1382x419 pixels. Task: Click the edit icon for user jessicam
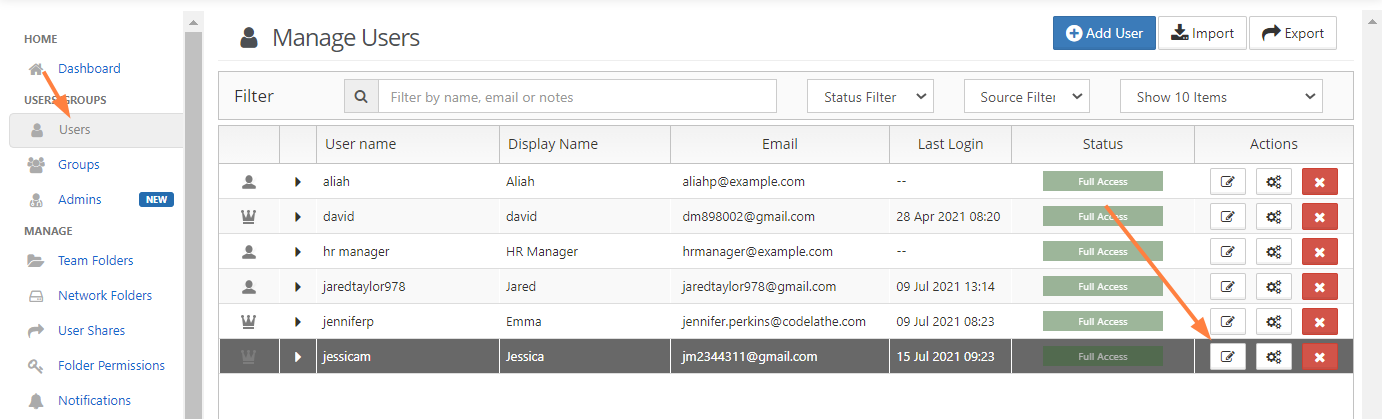click(1228, 356)
